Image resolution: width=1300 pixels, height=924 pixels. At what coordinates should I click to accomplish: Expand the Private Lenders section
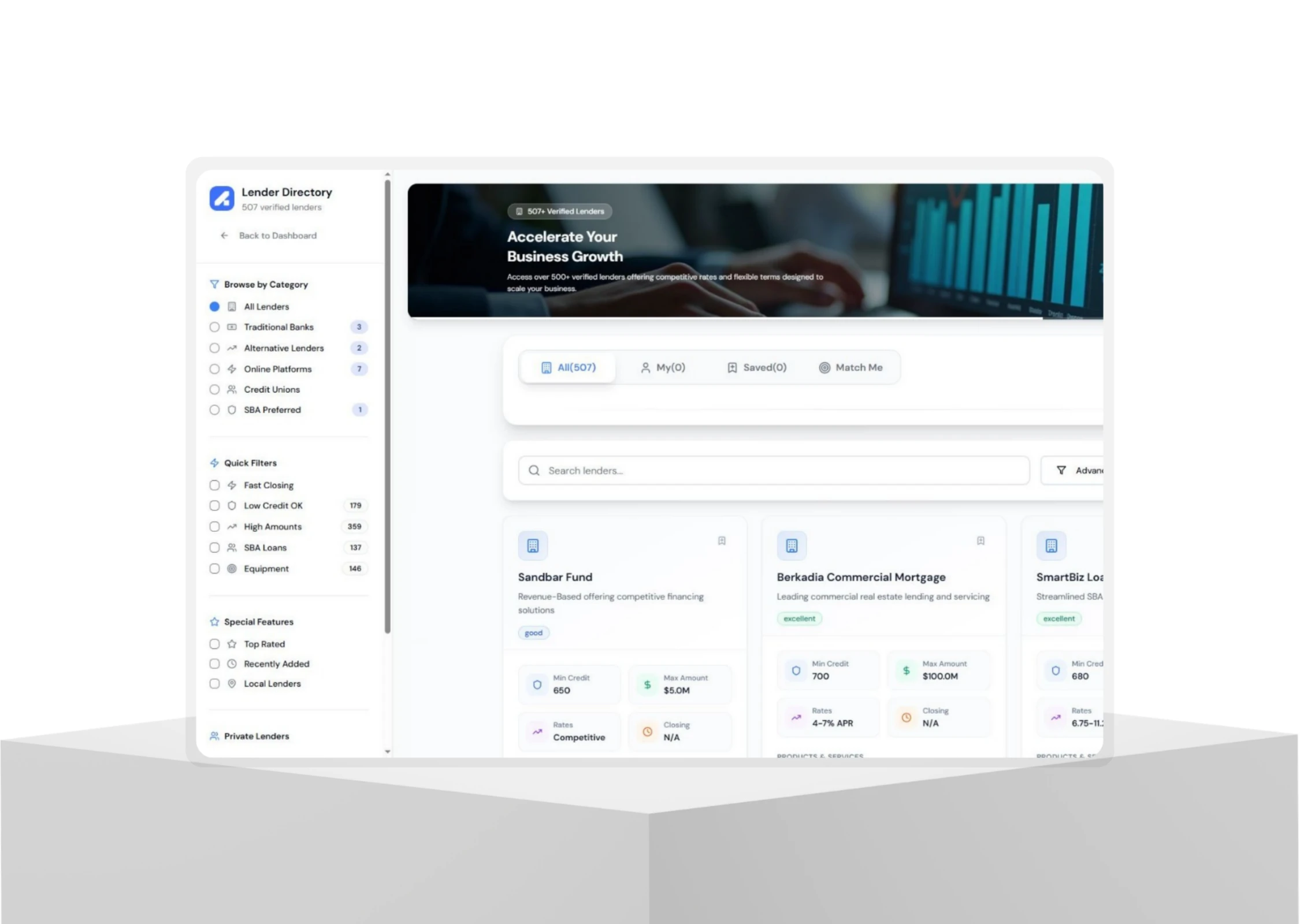point(257,736)
